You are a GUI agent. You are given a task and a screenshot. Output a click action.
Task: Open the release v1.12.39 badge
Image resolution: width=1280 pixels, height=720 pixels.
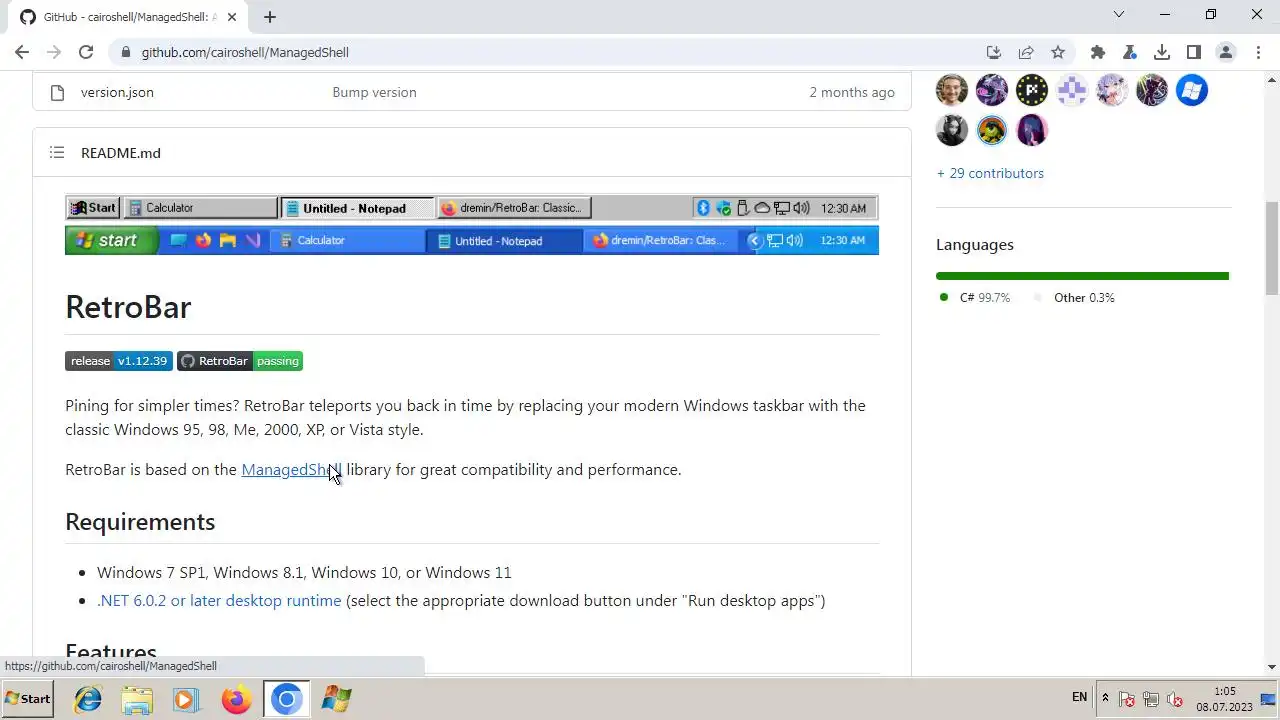click(119, 361)
